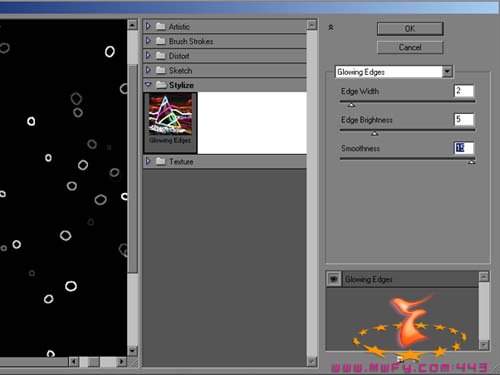Expand the Texture filter category
This screenshot has height=375, width=500.
point(148,161)
